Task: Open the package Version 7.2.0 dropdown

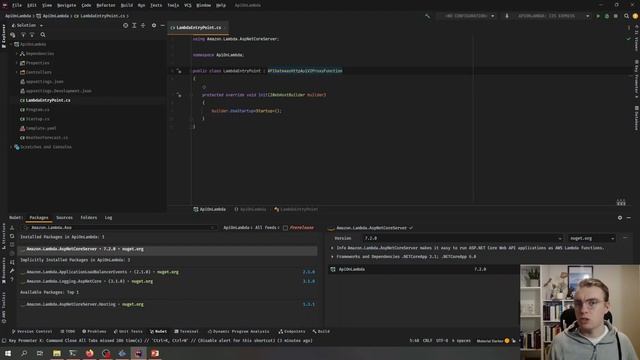Action: point(462,238)
